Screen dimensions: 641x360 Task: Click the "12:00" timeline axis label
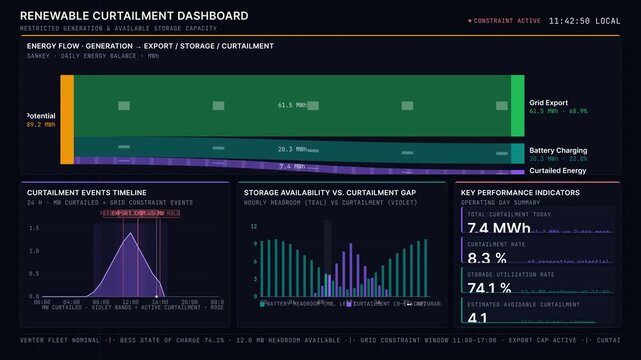coord(130,302)
